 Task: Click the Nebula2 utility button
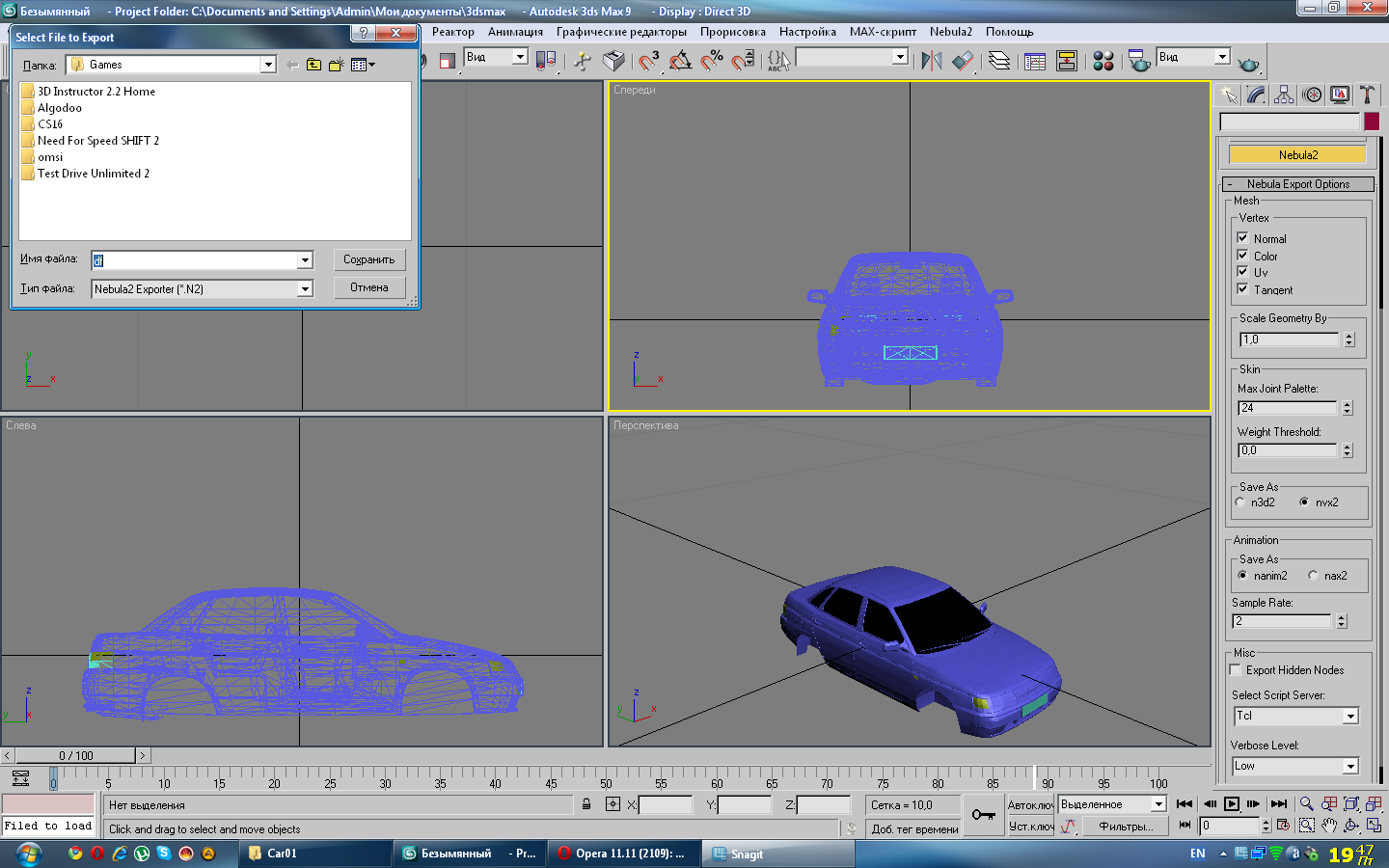click(1297, 154)
